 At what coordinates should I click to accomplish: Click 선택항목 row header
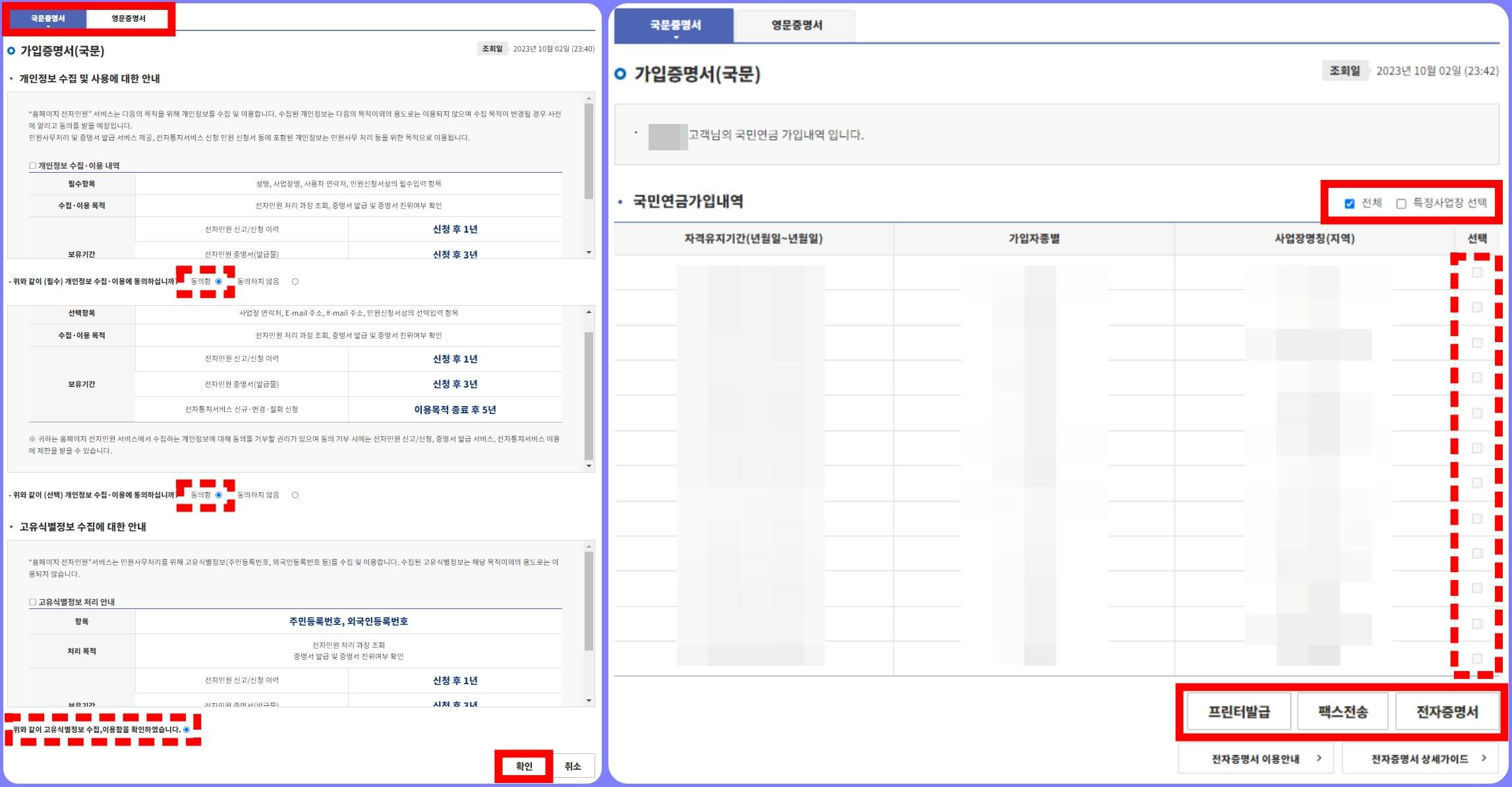[x=82, y=313]
